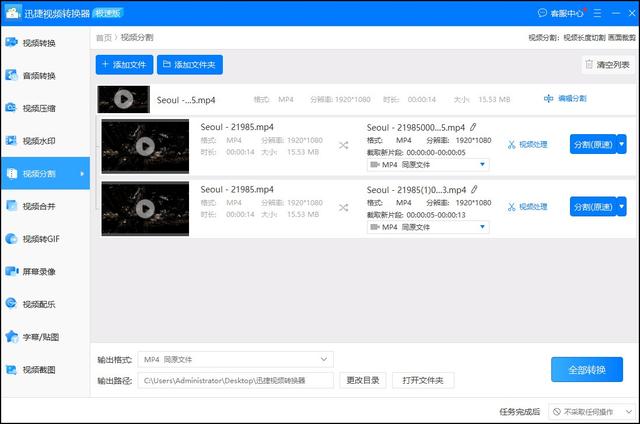Play the top Seoul video thumbnail
640x424 pixels.
coord(123,99)
